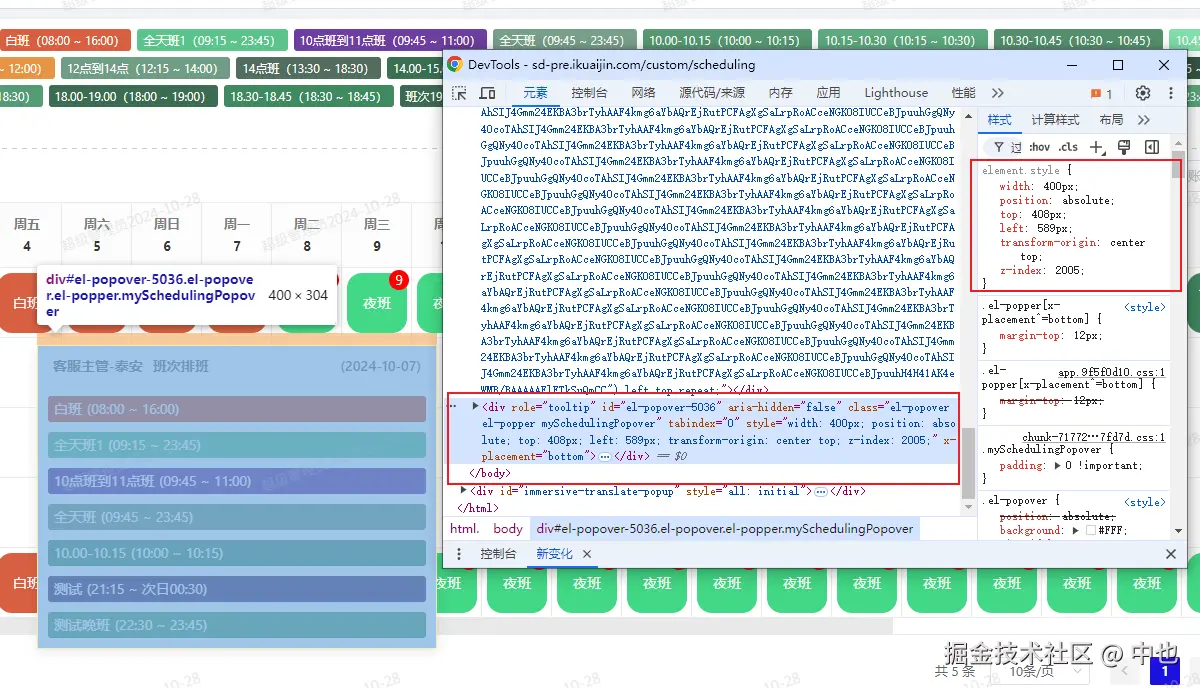Select the 布局 (Layout) sidebar tab
Image resolution: width=1200 pixels, height=688 pixels.
click(x=1111, y=120)
